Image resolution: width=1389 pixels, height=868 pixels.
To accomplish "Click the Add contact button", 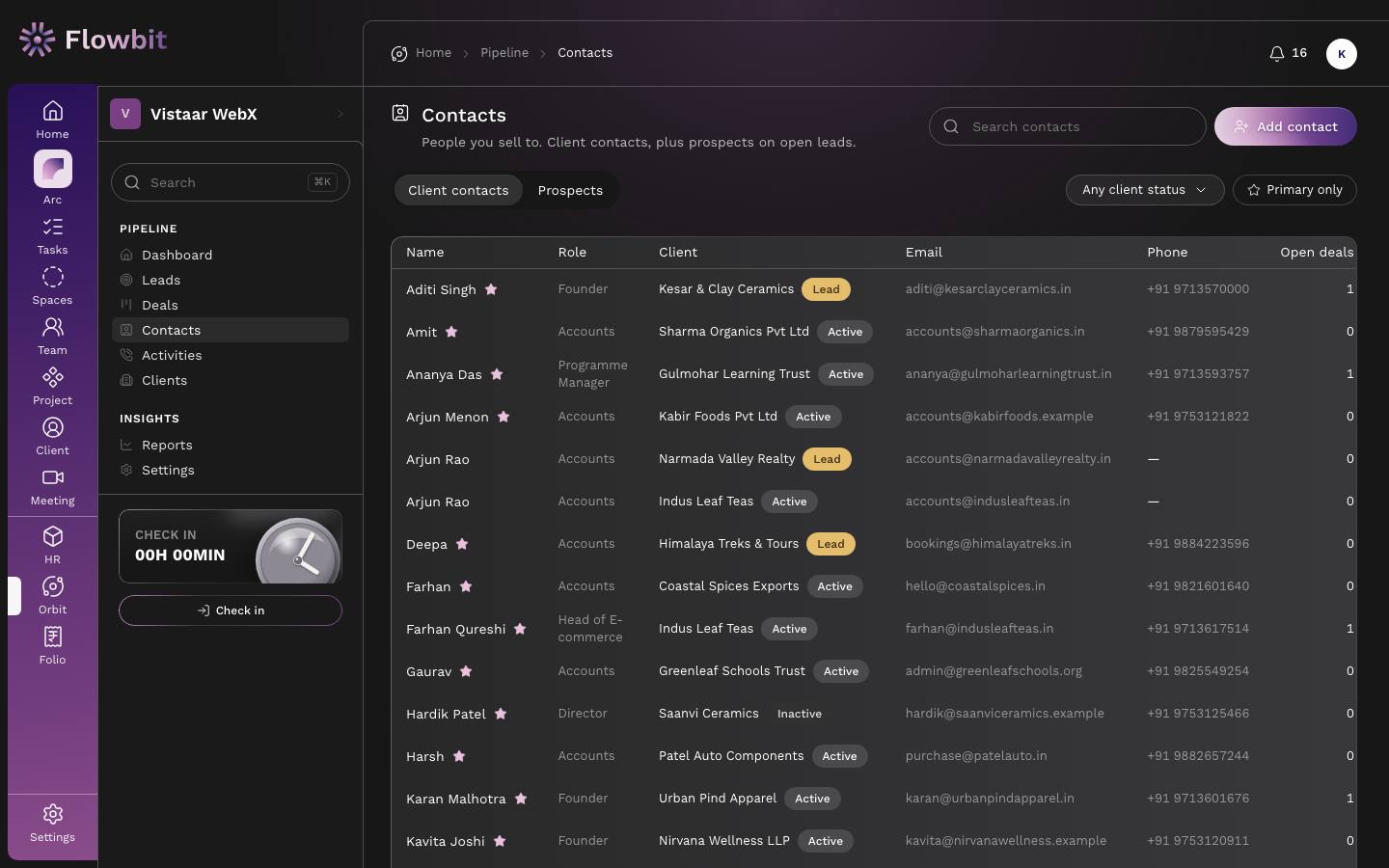I will click(x=1286, y=126).
